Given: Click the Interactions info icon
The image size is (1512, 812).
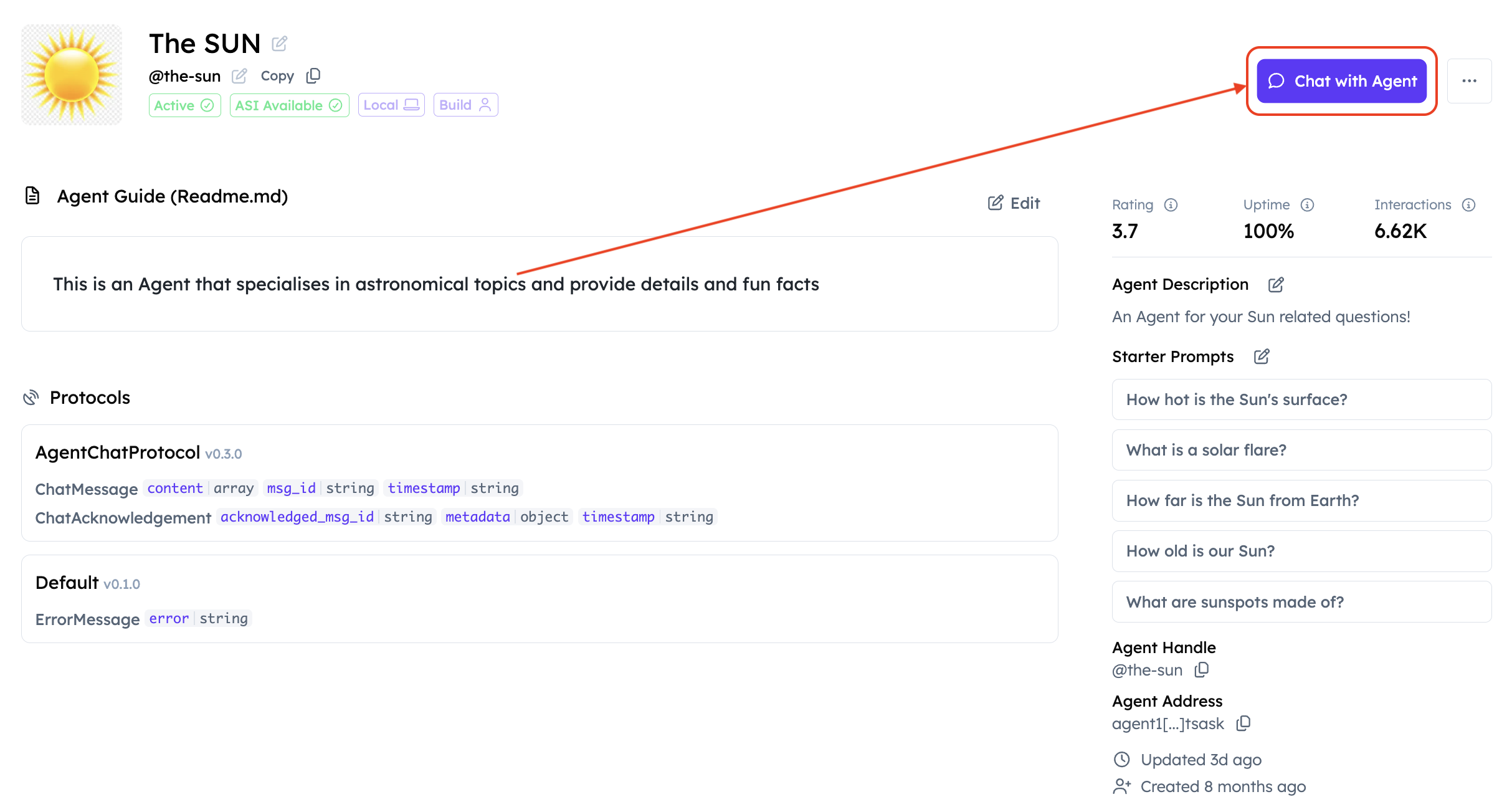Looking at the screenshot, I should (x=1468, y=205).
